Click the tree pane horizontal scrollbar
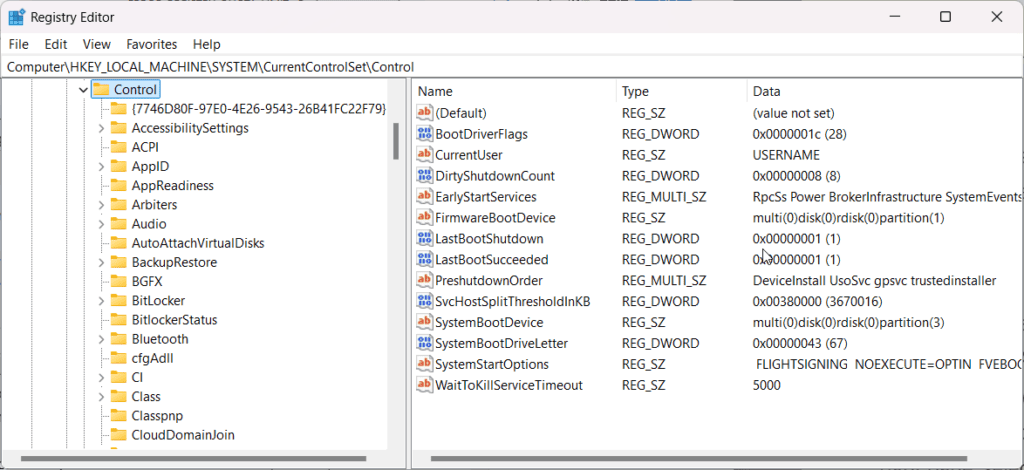Viewport: 1024px width, 470px height. click(x=194, y=459)
